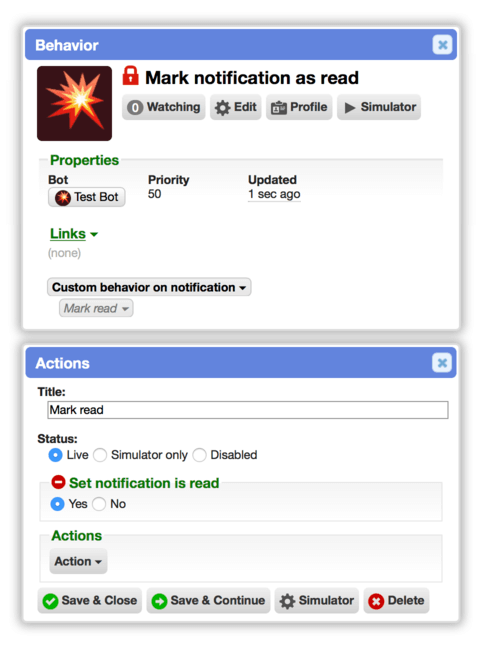
Task: Set status to Disabled
Action: (199, 455)
